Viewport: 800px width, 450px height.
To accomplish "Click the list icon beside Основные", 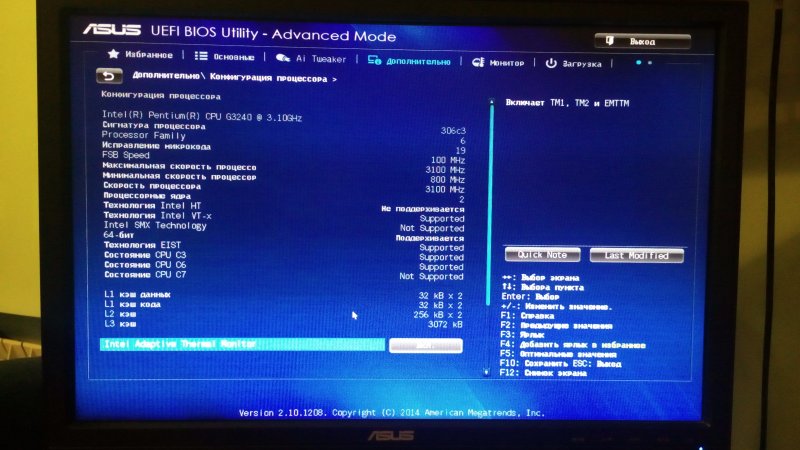I will point(201,57).
